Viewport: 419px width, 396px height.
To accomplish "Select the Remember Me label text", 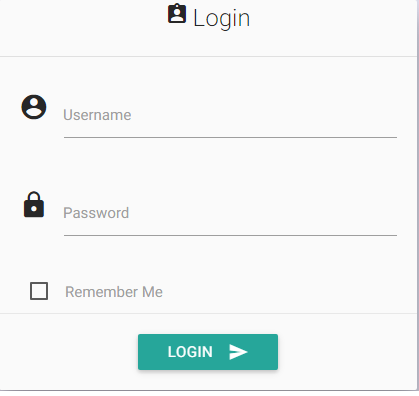I will click(x=114, y=292).
